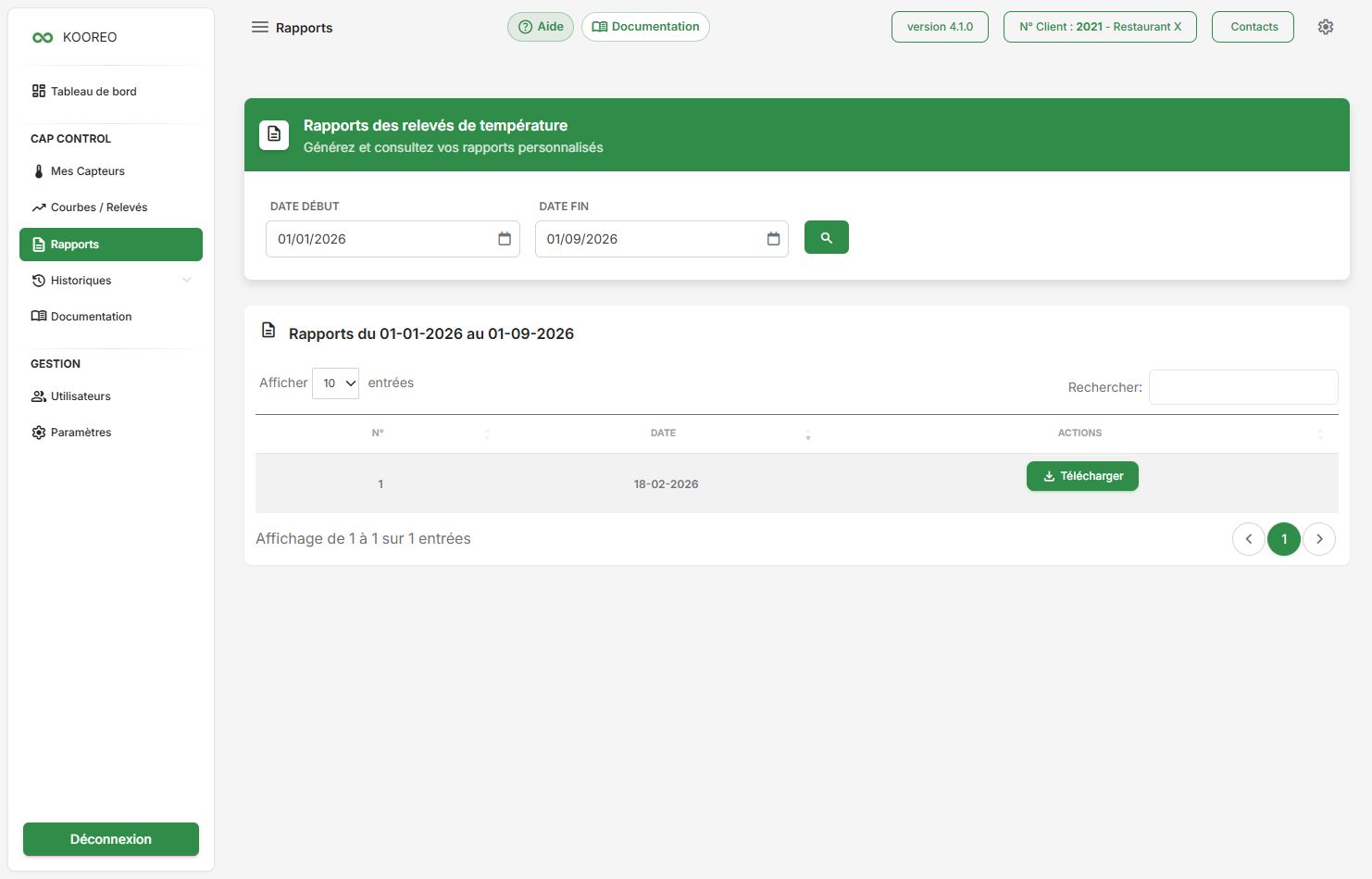Click the Aide button
Image resolution: width=1372 pixels, height=879 pixels.
click(541, 27)
